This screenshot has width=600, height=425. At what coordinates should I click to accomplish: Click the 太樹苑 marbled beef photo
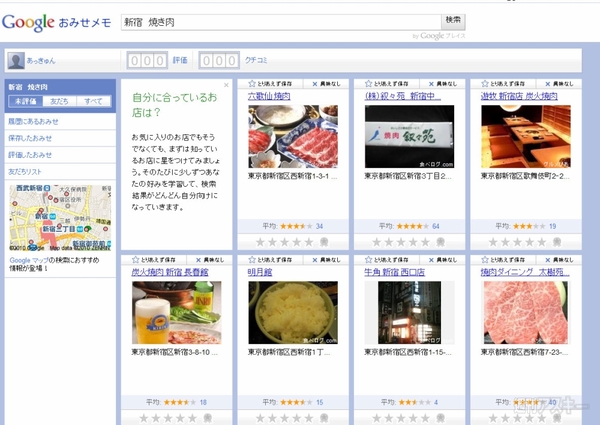pos(526,313)
